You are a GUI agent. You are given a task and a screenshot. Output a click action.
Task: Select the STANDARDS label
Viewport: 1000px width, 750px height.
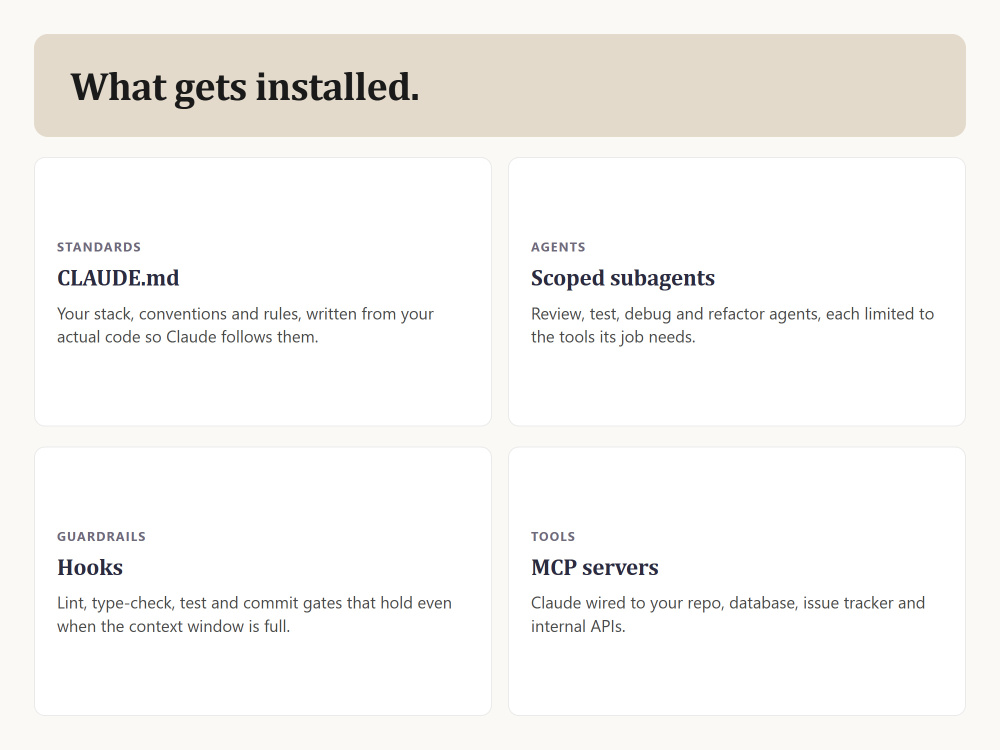pos(99,247)
